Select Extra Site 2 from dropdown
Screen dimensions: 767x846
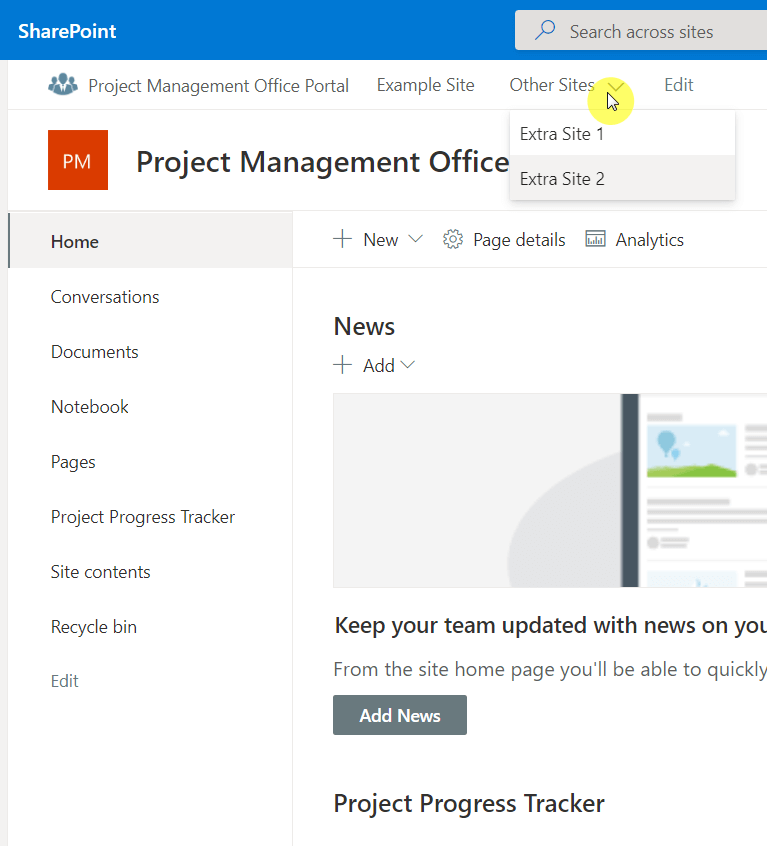coord(622,178)
